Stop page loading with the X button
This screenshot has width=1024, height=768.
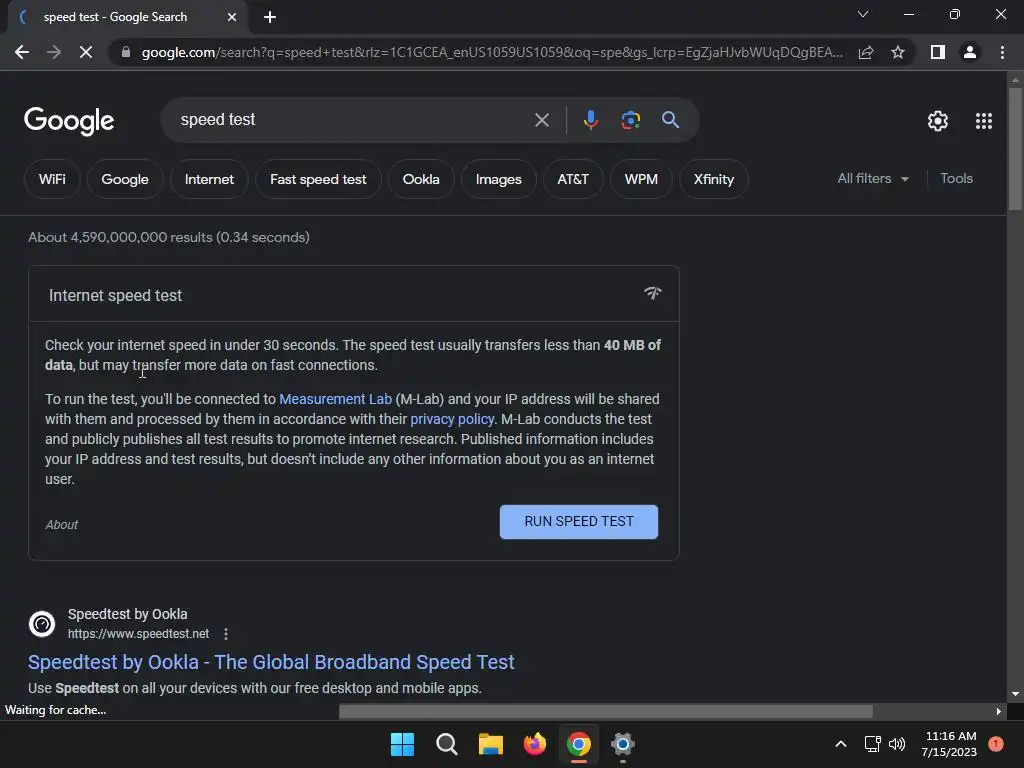click(86, 52)
